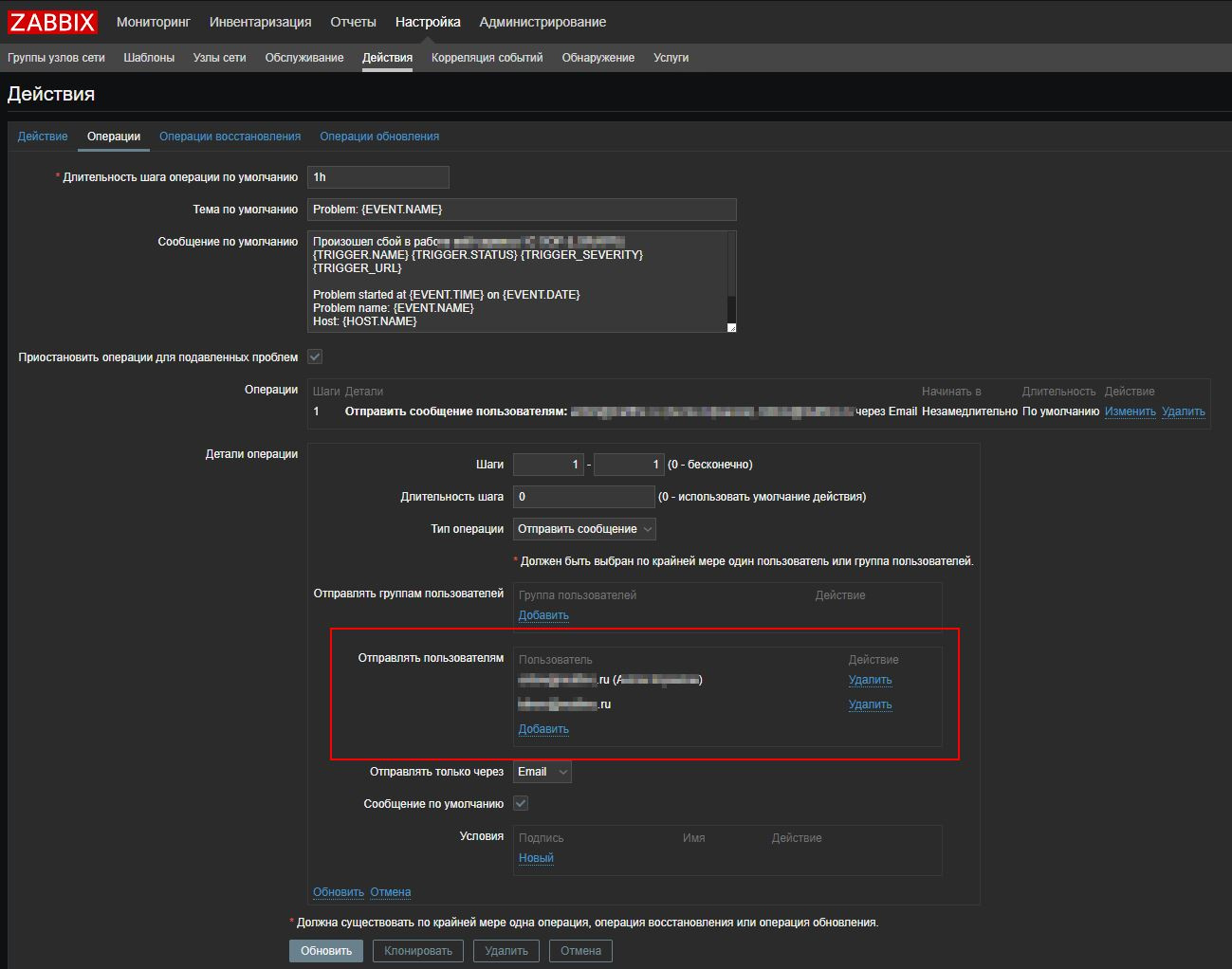Open the Тип операции dropdown
The image size is (1232, 969).
pyautogui.click(x=584, y=529)
